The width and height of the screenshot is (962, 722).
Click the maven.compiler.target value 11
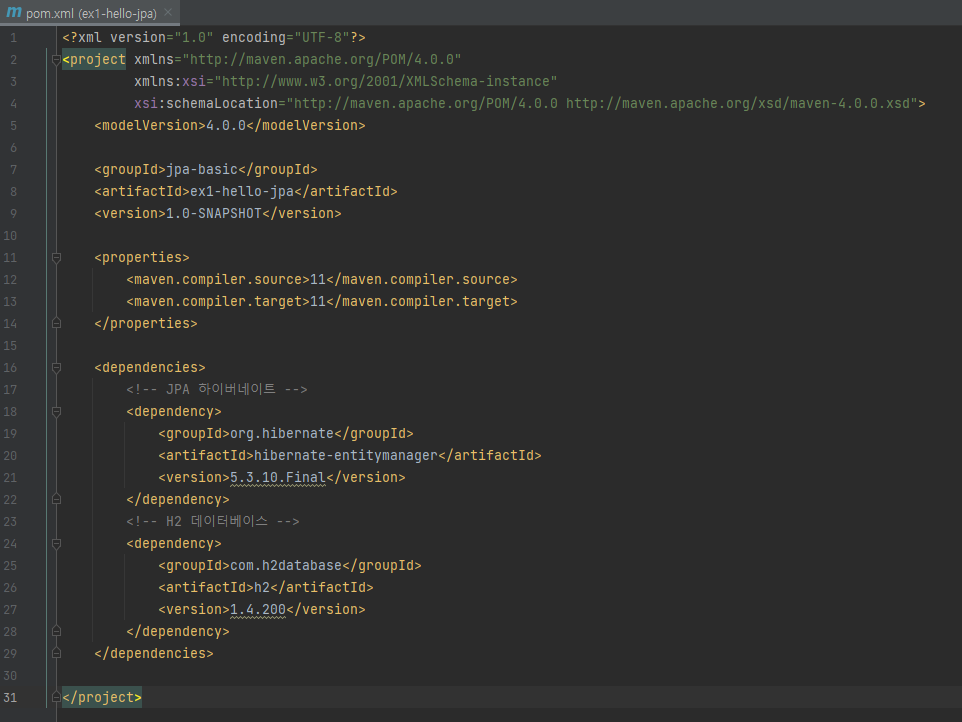coord(318,302)
